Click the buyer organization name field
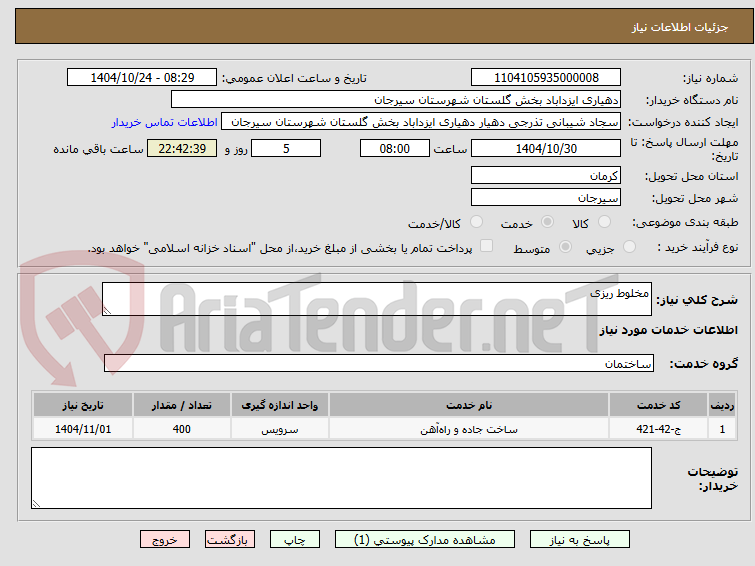This screenshot has height=566, width=755. (x=396, y=100)
